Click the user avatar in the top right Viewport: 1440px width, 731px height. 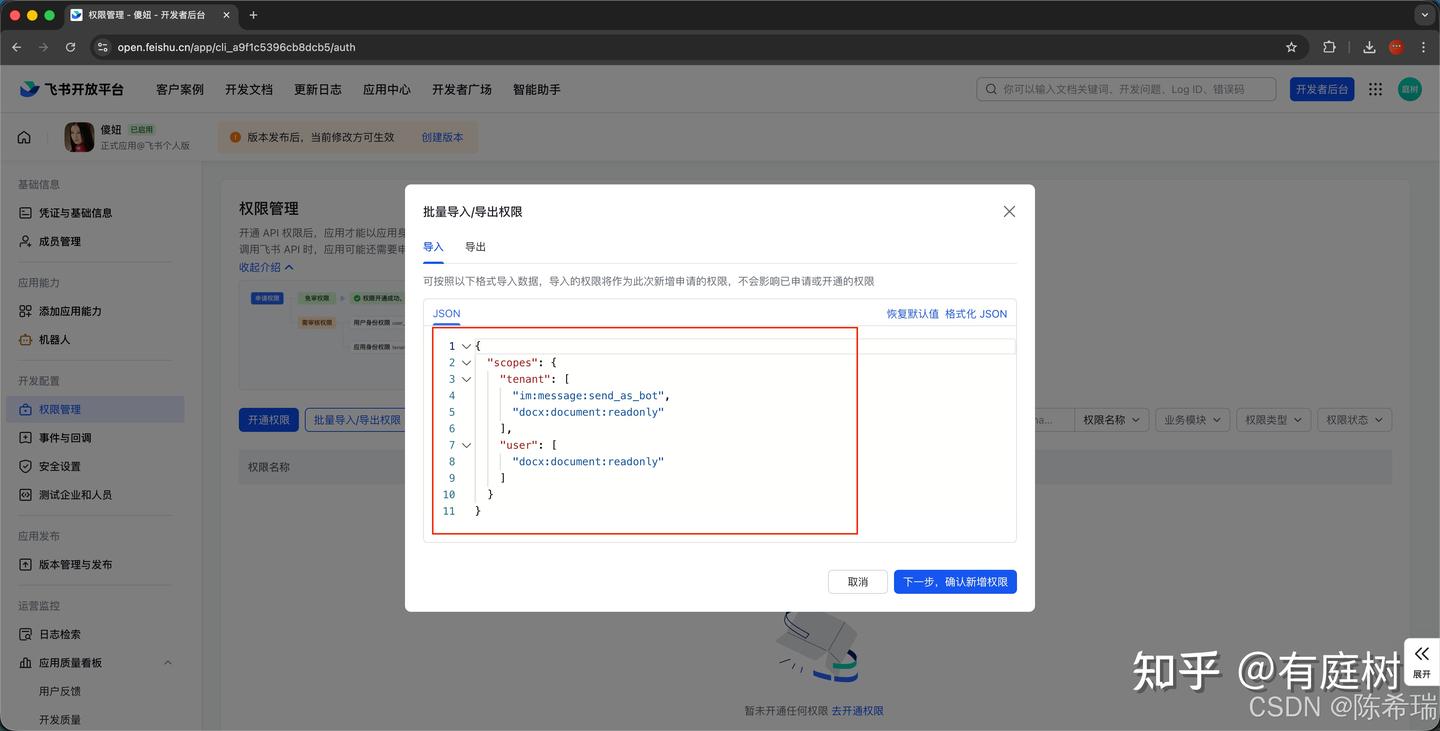pyautogui.click(x=1409, y=89)
